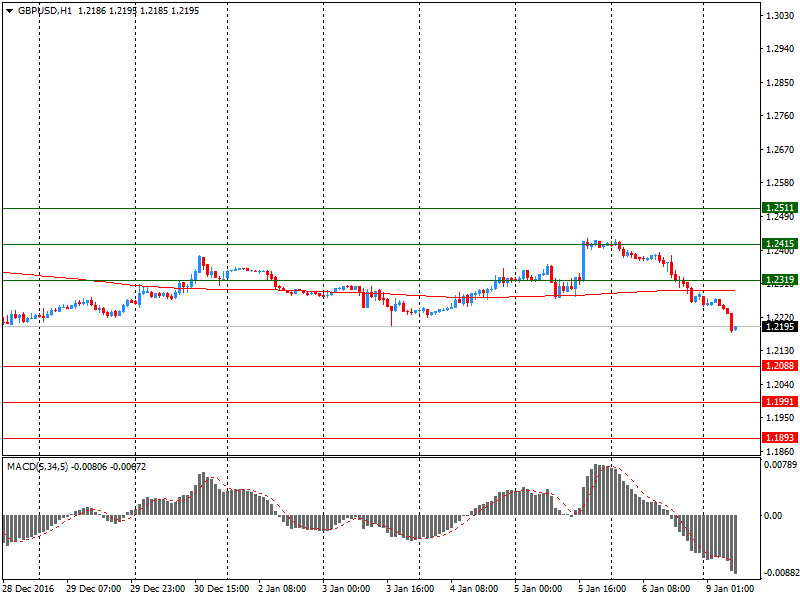800x600 pixels.
Task: Click the current price label 1.2195
Action: (x=780, y=327)
